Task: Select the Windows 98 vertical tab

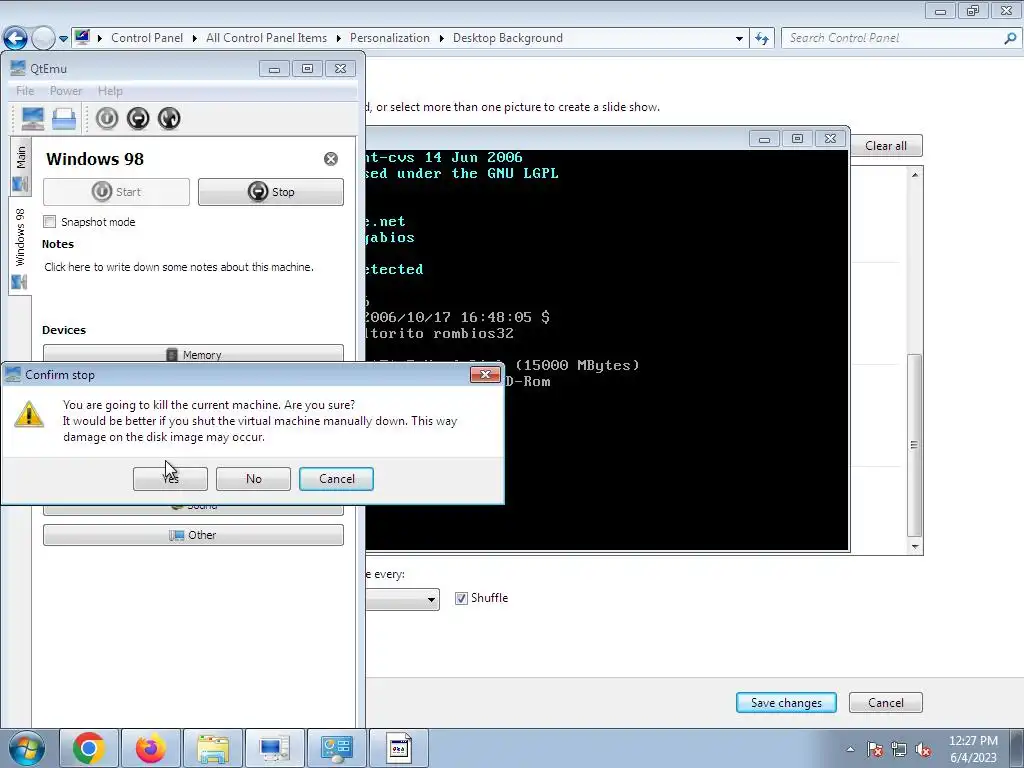Action: (x=20, y=246)
